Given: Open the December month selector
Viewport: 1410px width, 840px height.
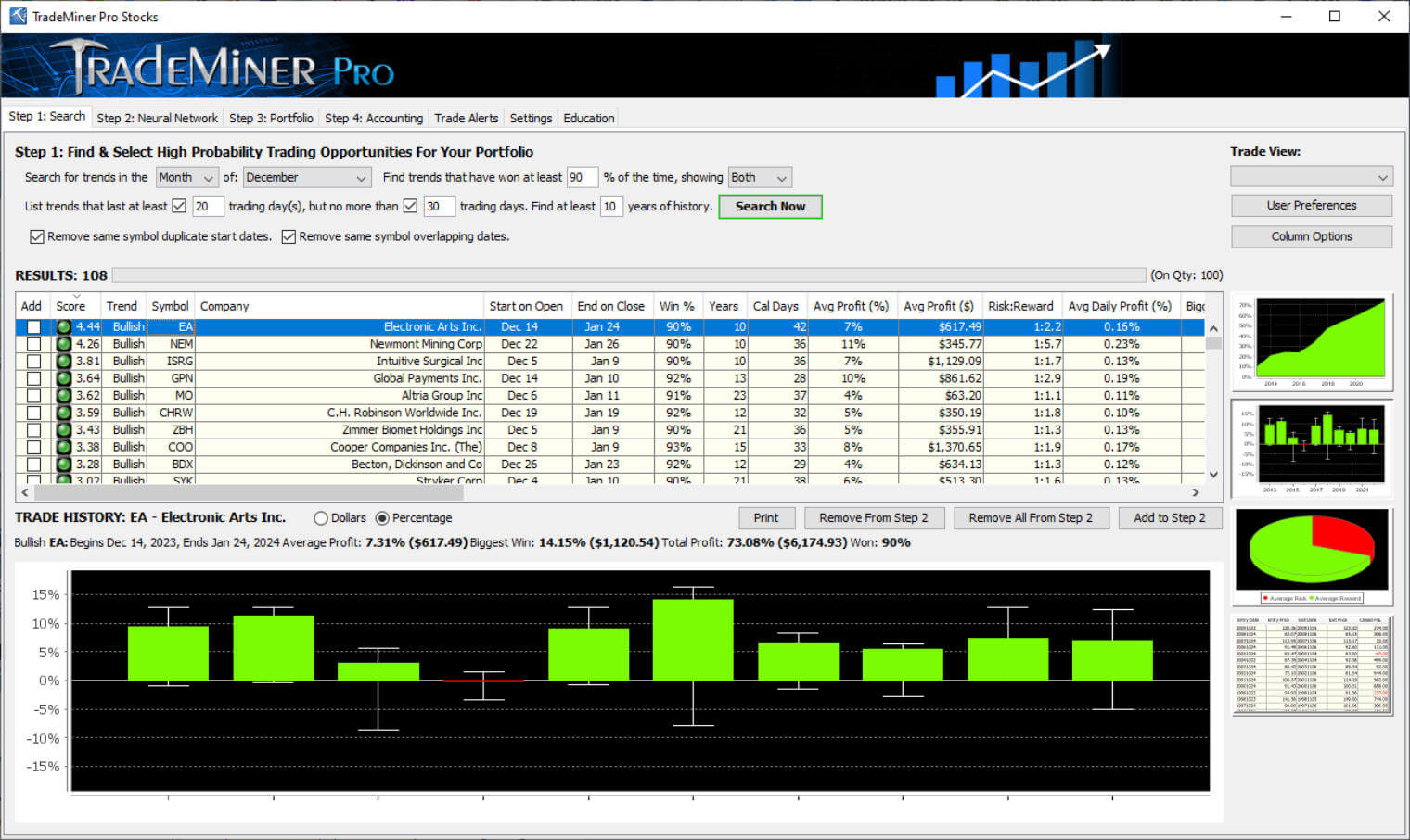Looking at the screenshot, I should pos(306,177).
